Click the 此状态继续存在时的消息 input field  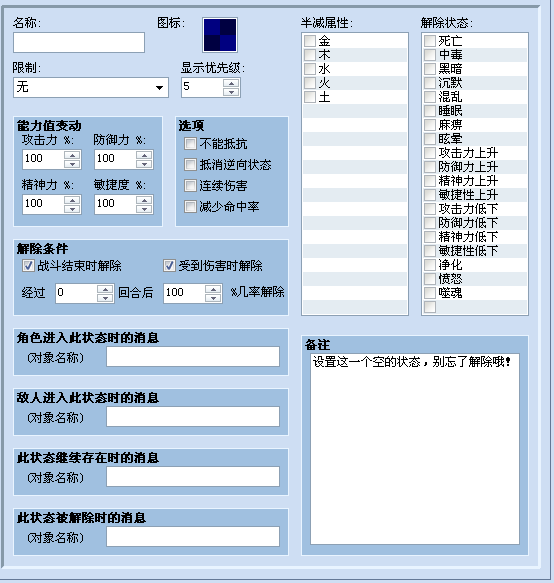193,476
